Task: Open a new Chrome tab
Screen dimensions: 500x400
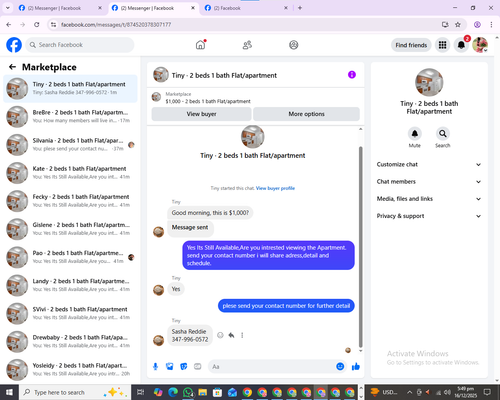Action: (300, 8)
